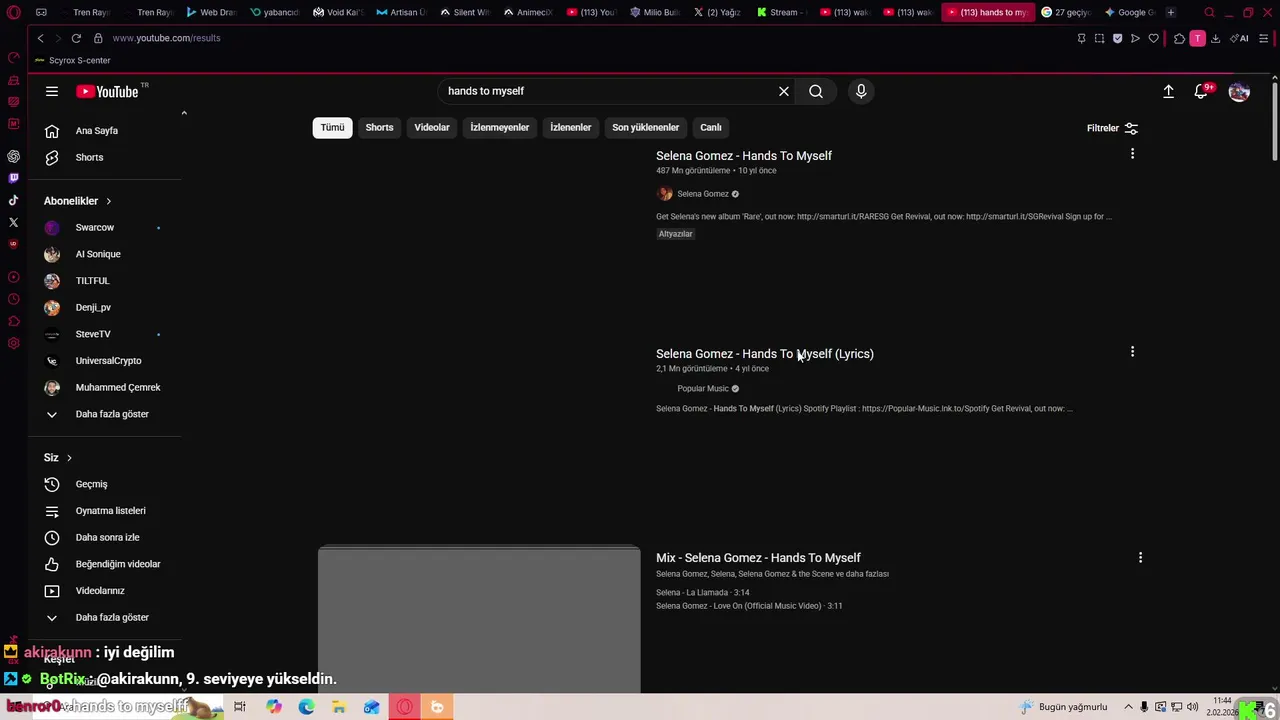Expand the Abonelikler section

[78, 201]
